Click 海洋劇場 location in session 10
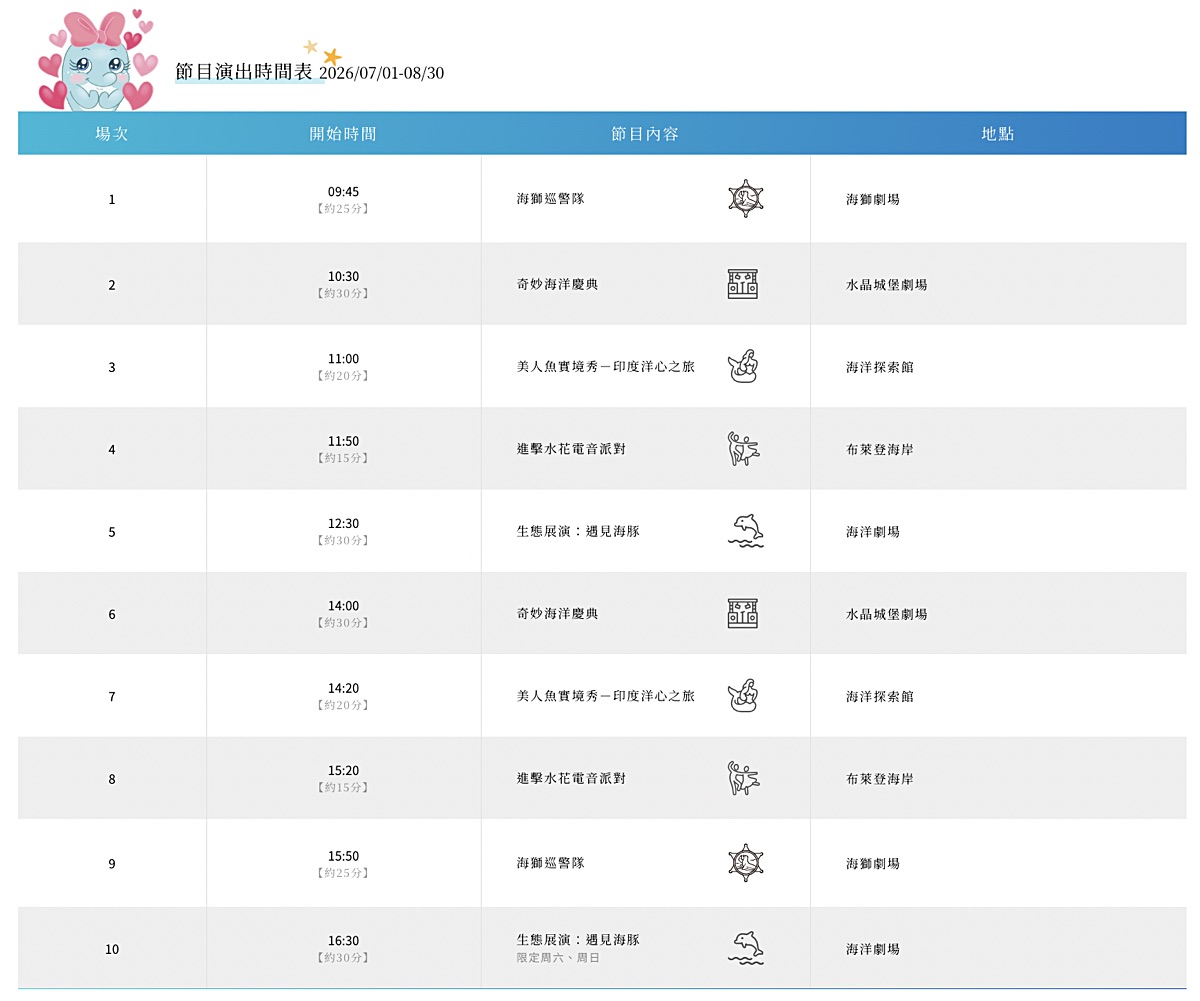Viewport: 1200px width, 1001px height. coord(873,948)
